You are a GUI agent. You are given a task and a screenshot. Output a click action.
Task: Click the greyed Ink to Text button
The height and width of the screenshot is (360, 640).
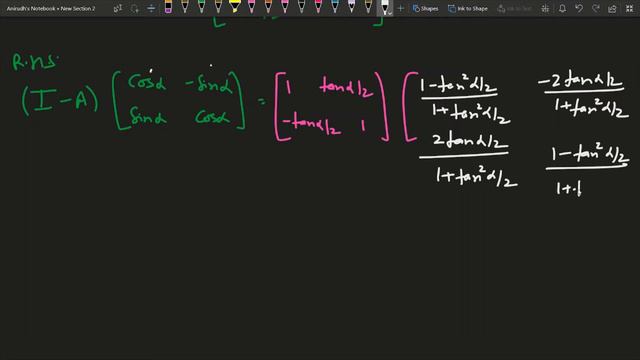[514, 8]
